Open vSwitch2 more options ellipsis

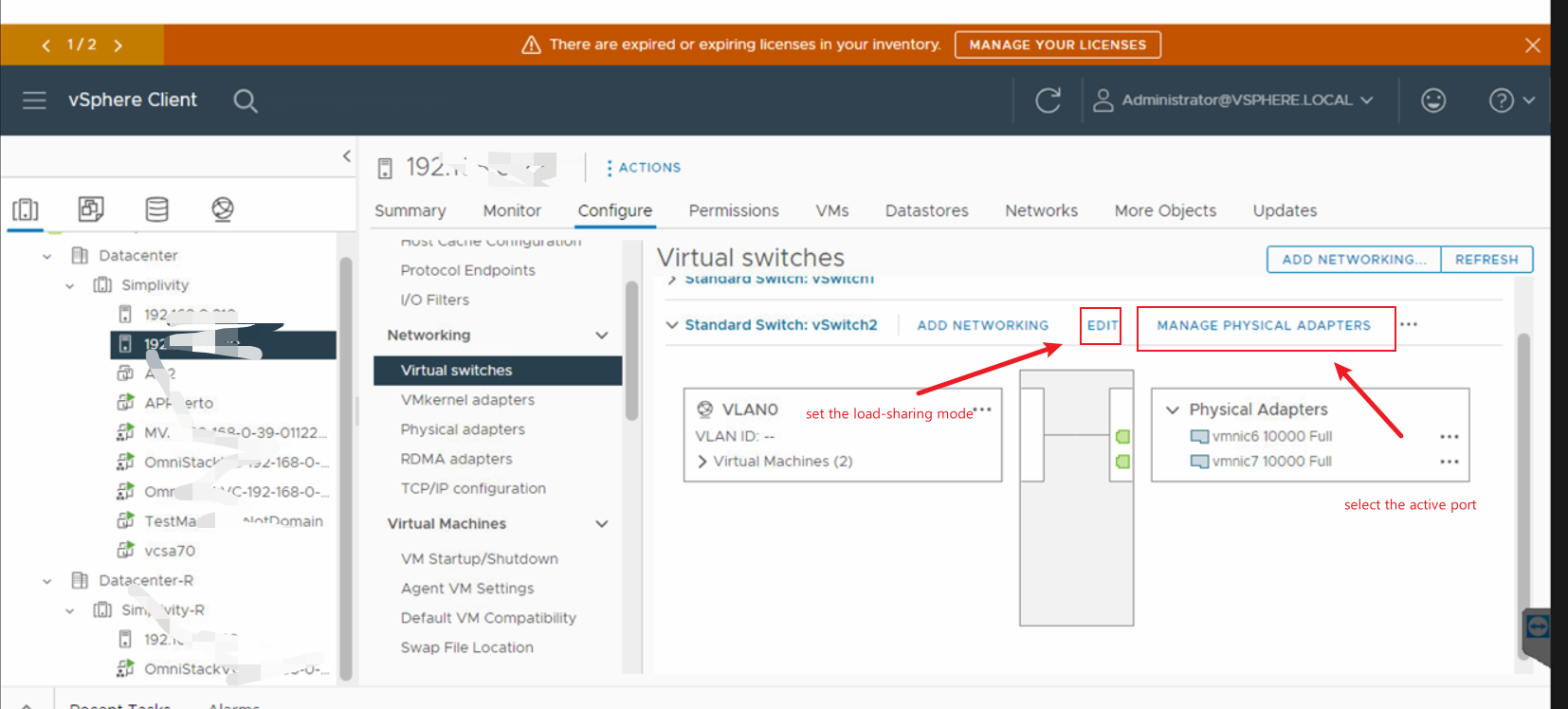tap(1409, 324)
